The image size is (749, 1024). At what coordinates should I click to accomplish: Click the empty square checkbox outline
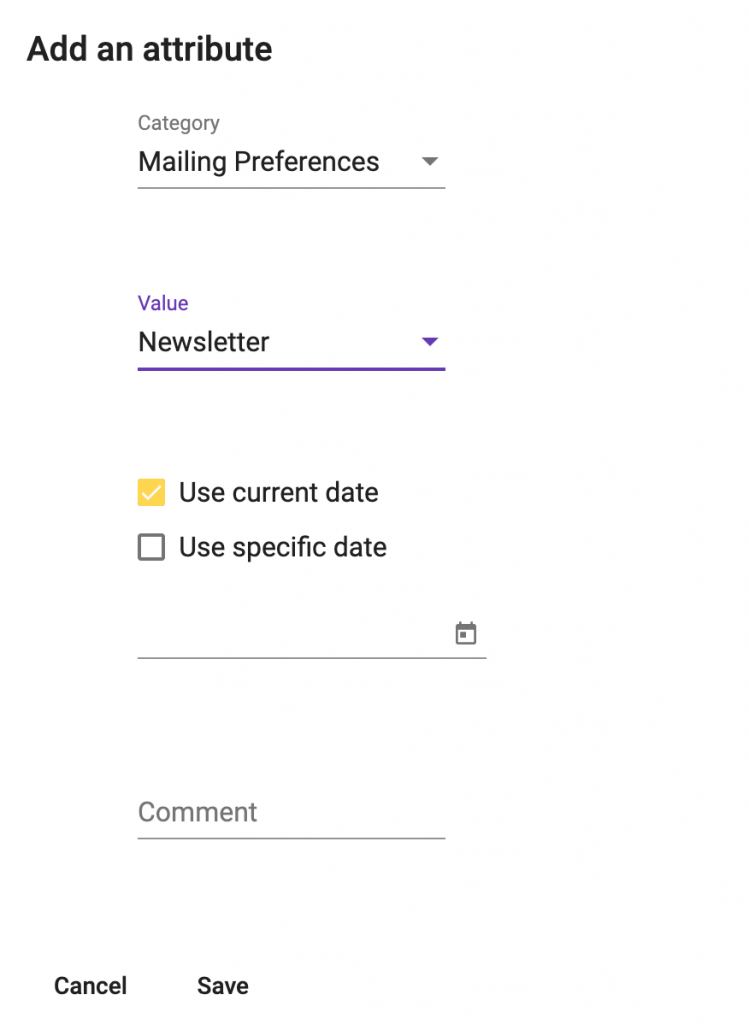click(151, 547)
